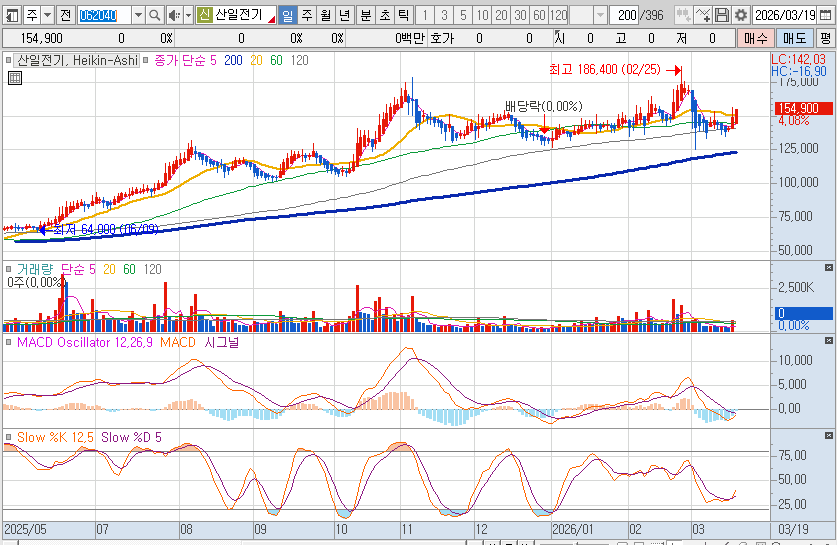
Task: Click the add indicator line icon
Action: click(x=703, y=15)
